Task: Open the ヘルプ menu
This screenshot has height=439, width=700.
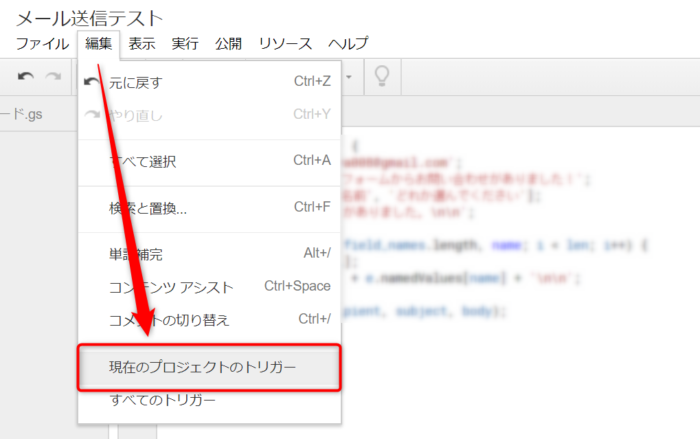Action: pyautogui.click(x=348, y=44)
